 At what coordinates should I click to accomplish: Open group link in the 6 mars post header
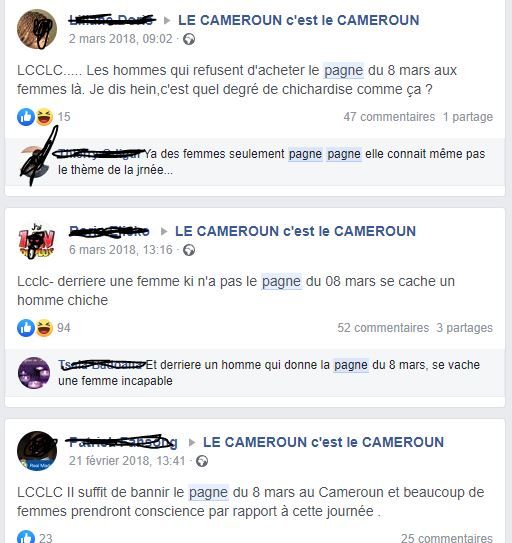click(x=295, y=231)
